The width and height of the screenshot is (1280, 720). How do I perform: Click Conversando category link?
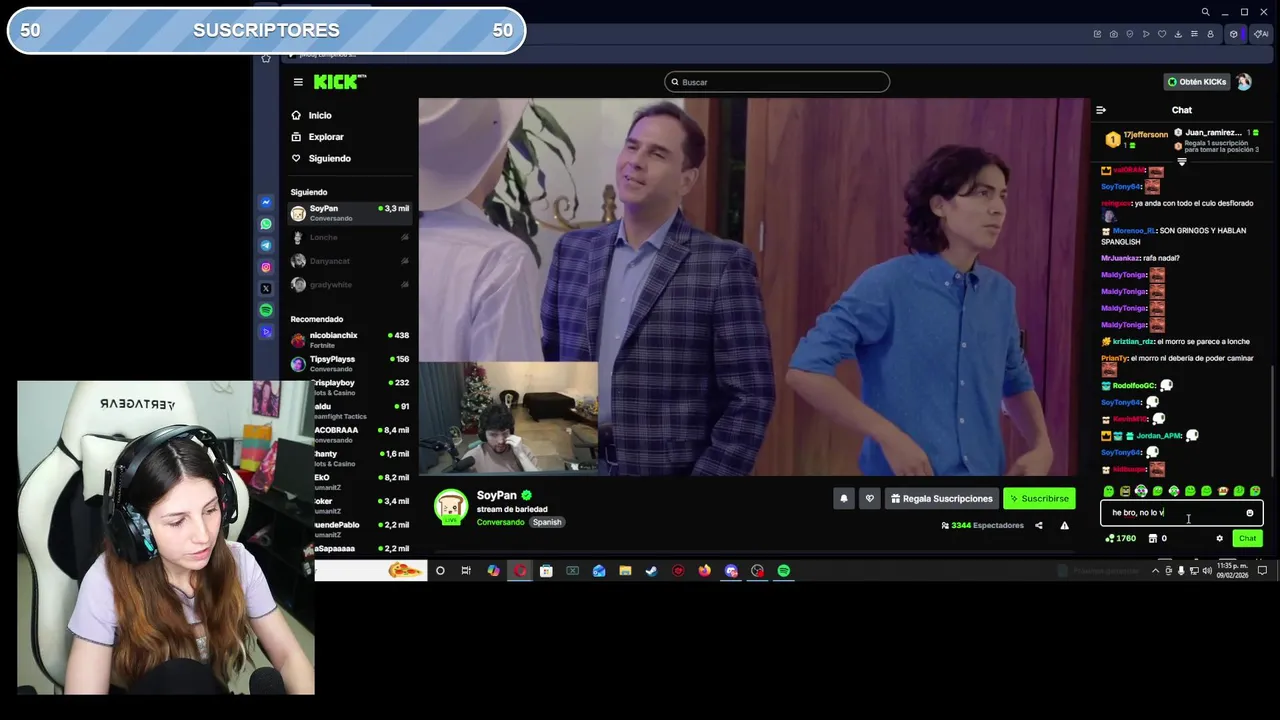(500, 522)
